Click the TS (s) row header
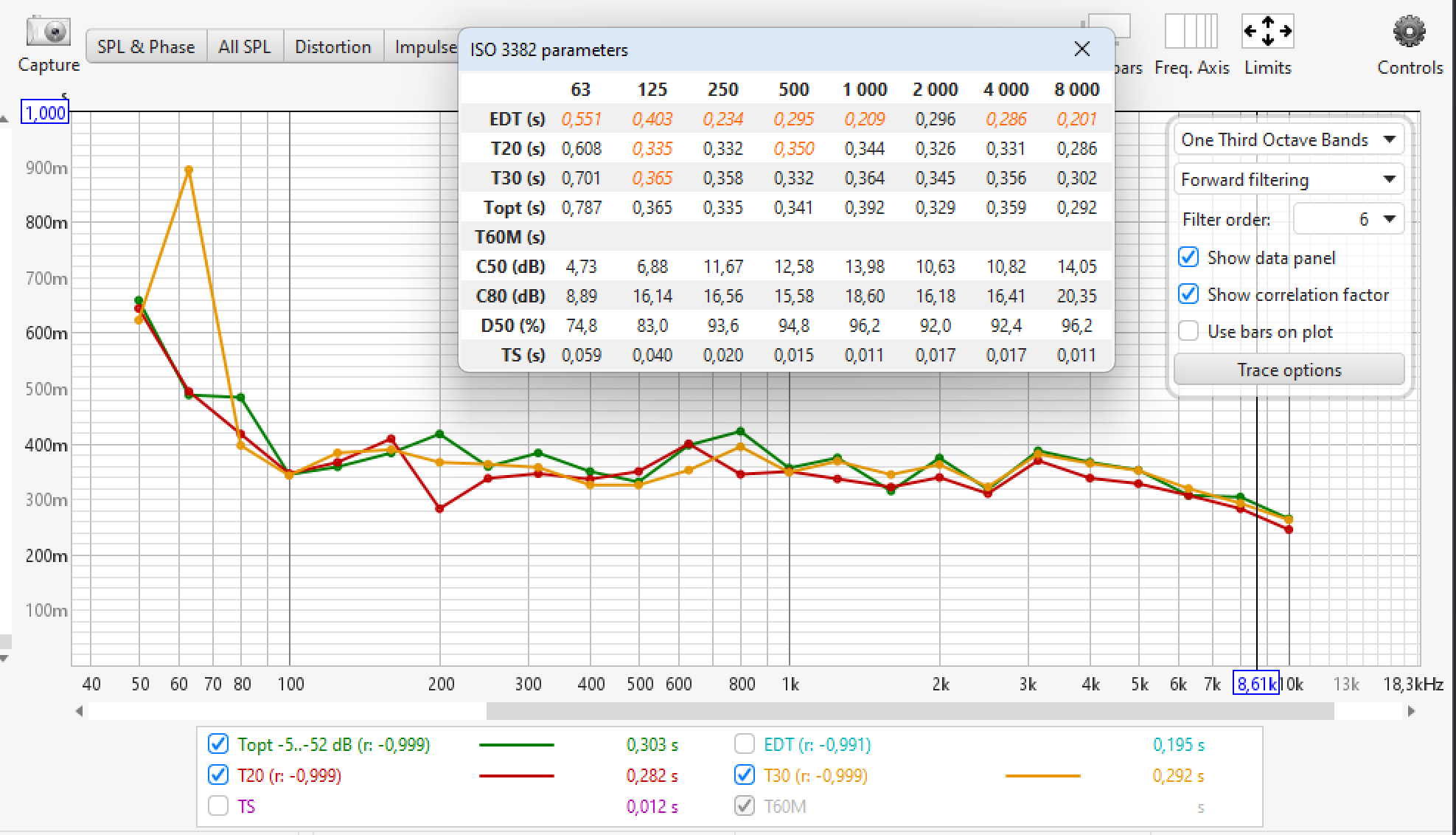 [523, 355]
